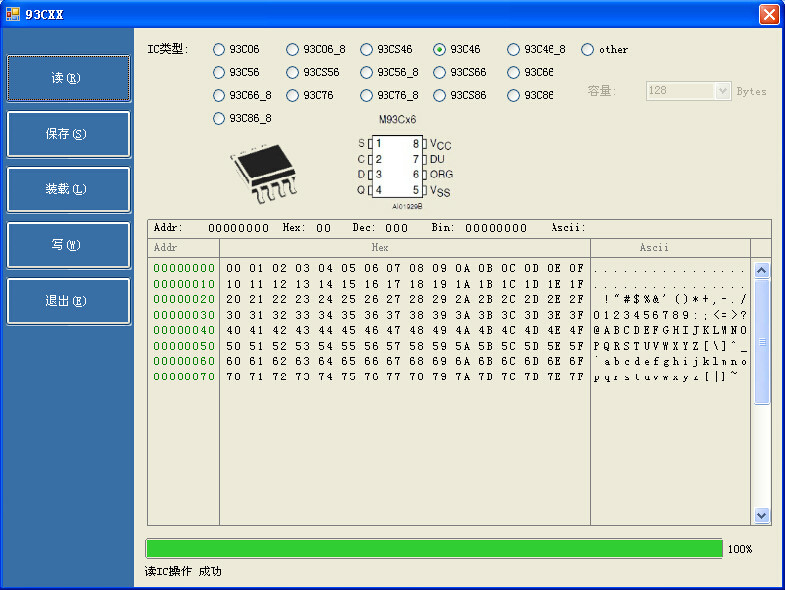785x590 pixels.
Task: Select address row 00000050
Action: pos(184,346)
